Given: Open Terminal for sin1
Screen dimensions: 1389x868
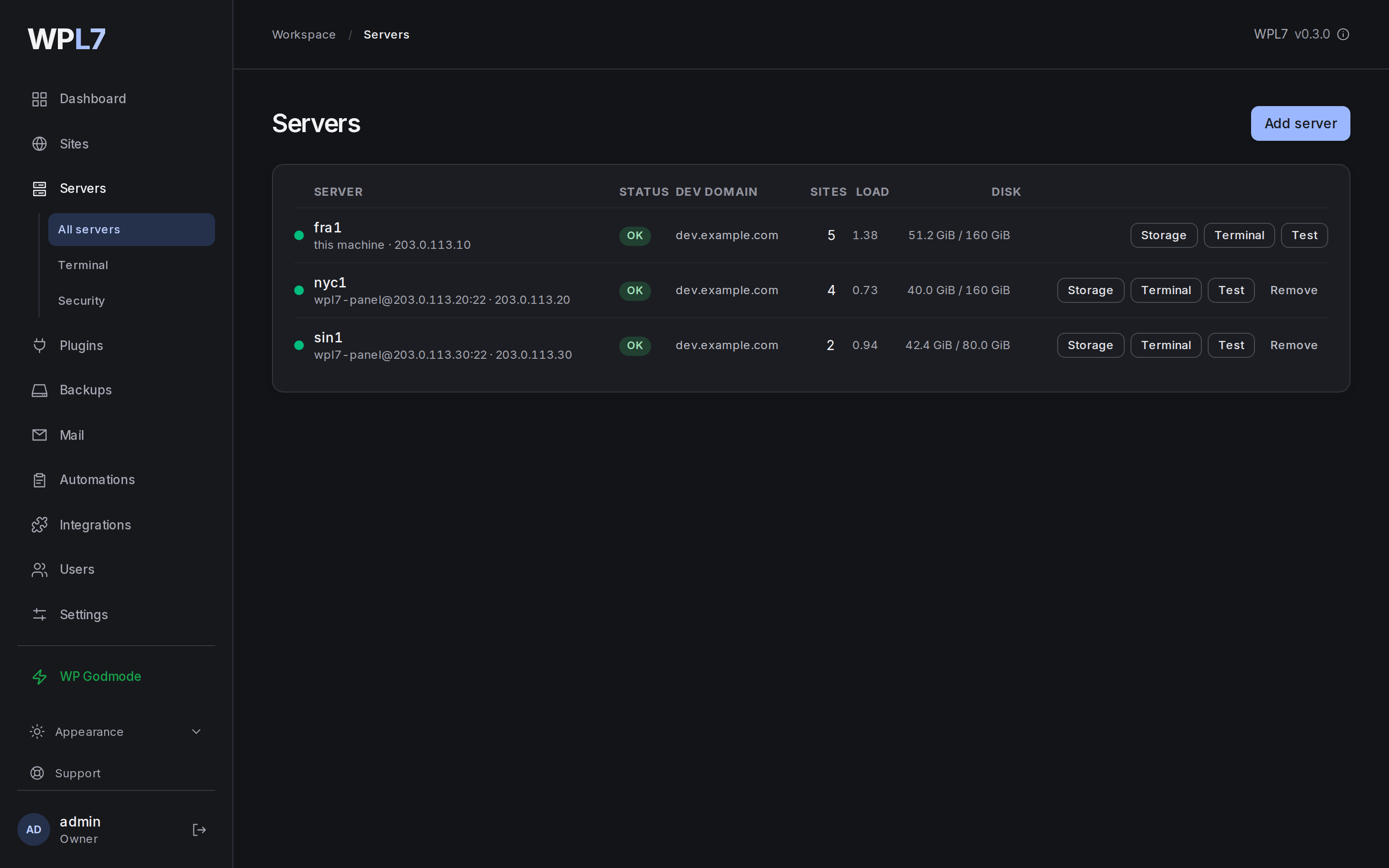Looking at the screenshot, I should [x=1166, y=346].
